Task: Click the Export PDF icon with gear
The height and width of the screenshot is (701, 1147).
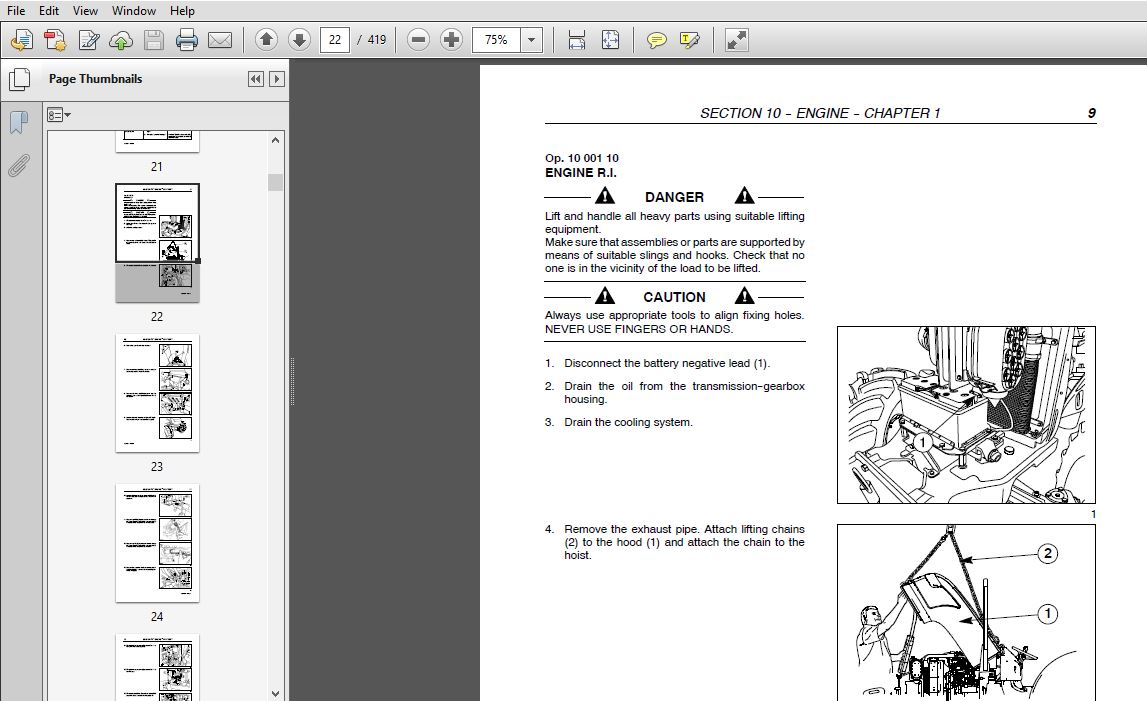Action: tap(55, 40)
